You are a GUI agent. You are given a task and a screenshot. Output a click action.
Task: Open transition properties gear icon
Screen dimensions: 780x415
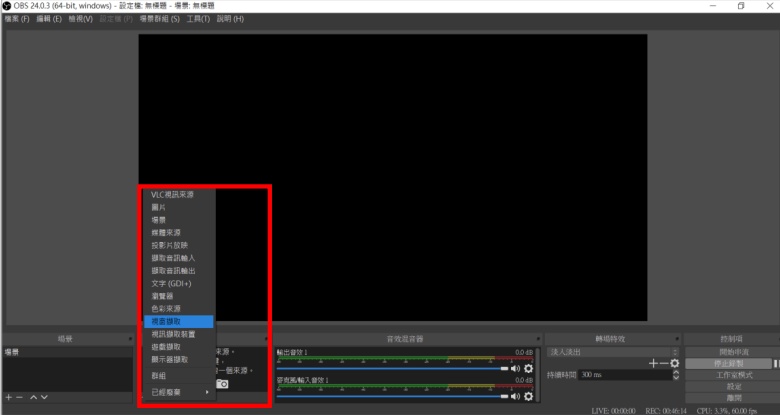click(675, 364)
